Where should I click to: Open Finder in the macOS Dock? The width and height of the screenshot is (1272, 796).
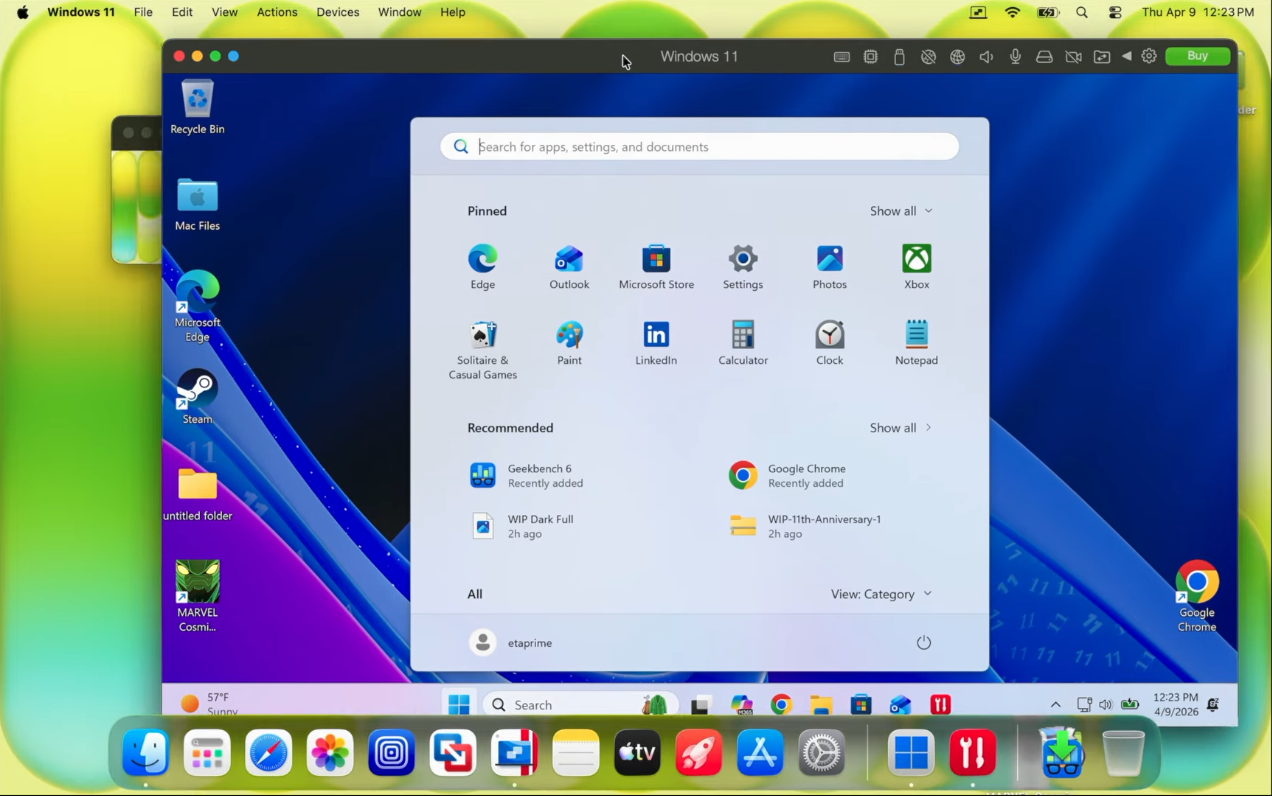point(146,753)
